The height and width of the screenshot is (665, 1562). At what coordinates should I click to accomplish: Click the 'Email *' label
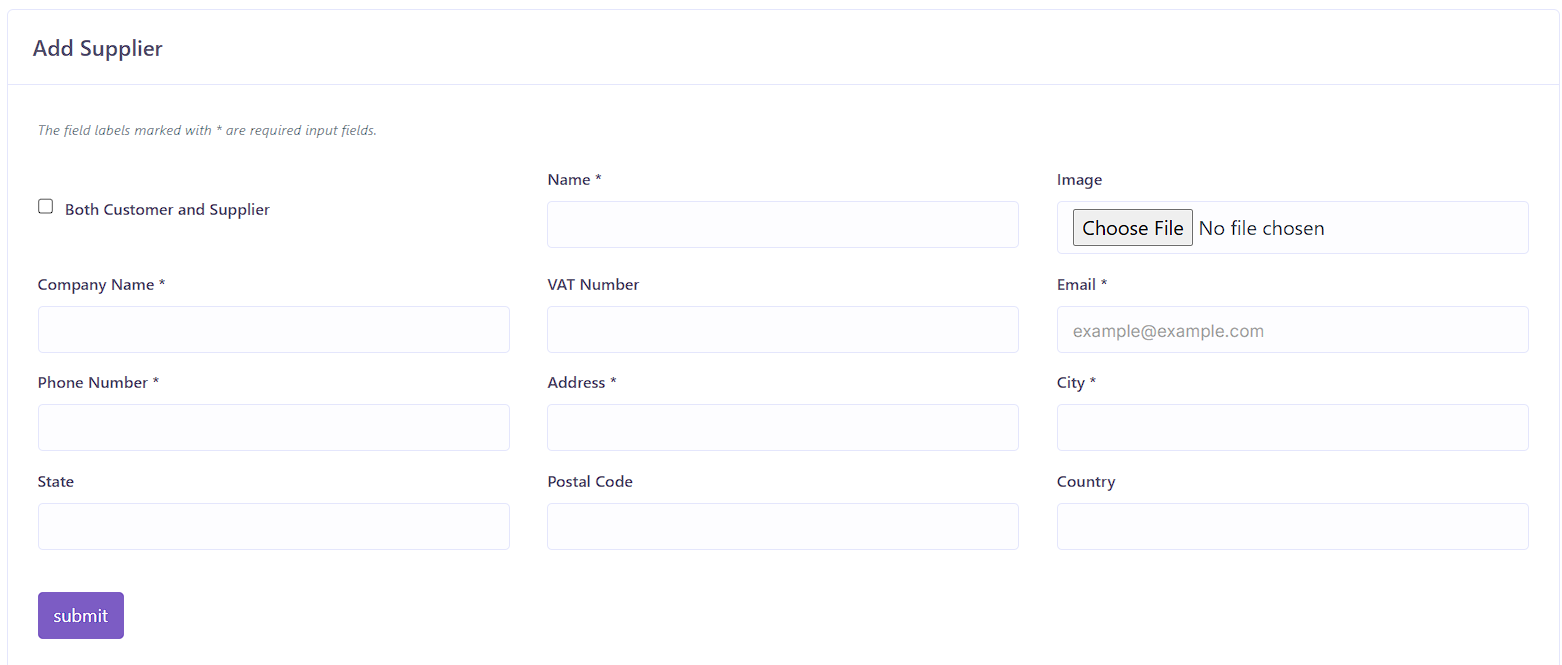pos(1082,285)
